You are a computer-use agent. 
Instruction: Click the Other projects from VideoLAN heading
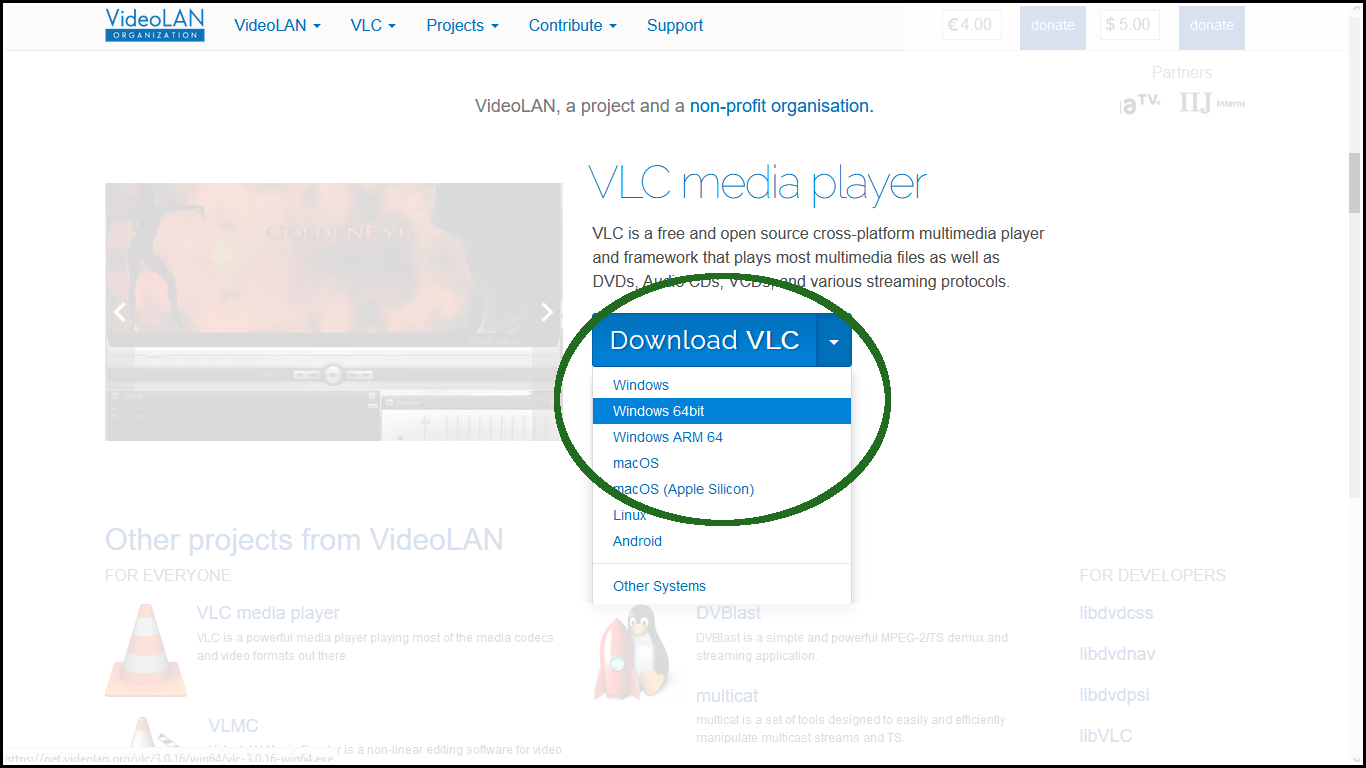(304, 540)
